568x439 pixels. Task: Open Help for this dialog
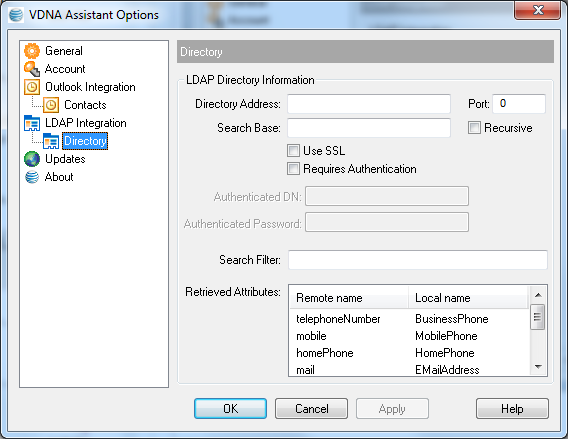512,409
